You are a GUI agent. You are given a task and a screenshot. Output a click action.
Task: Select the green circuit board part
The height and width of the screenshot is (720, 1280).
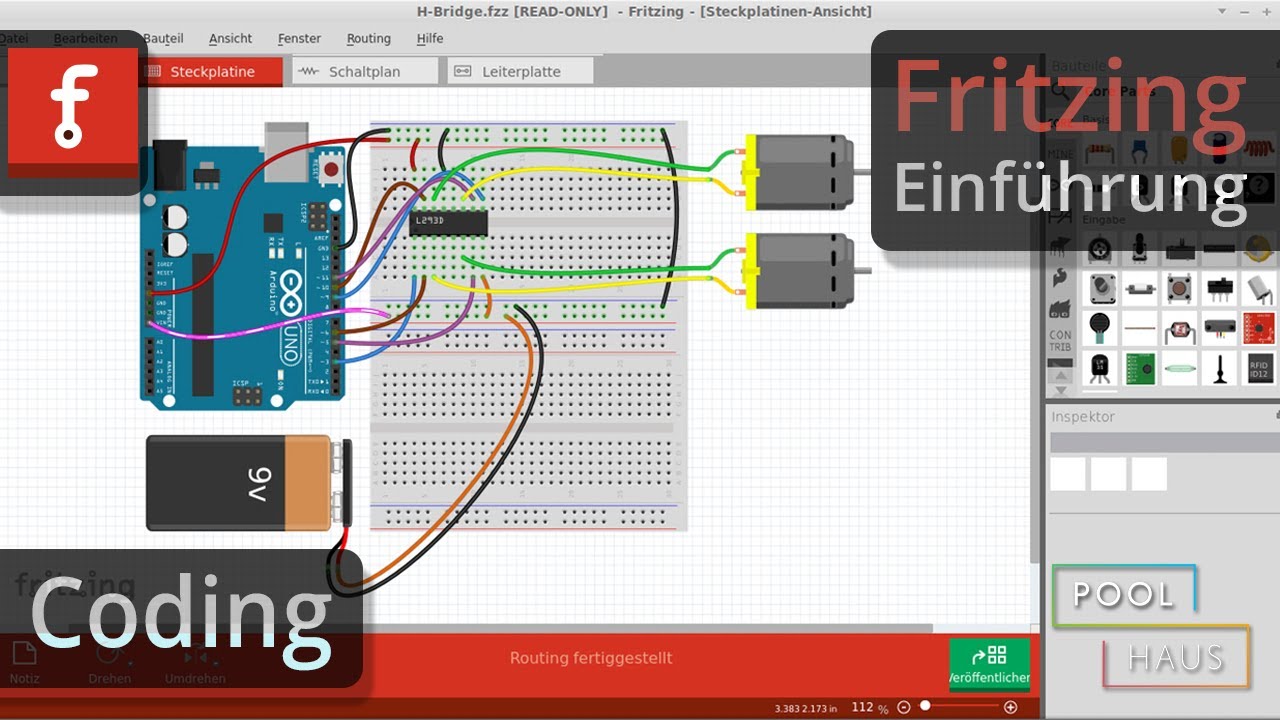click(x=1140, y=367)
